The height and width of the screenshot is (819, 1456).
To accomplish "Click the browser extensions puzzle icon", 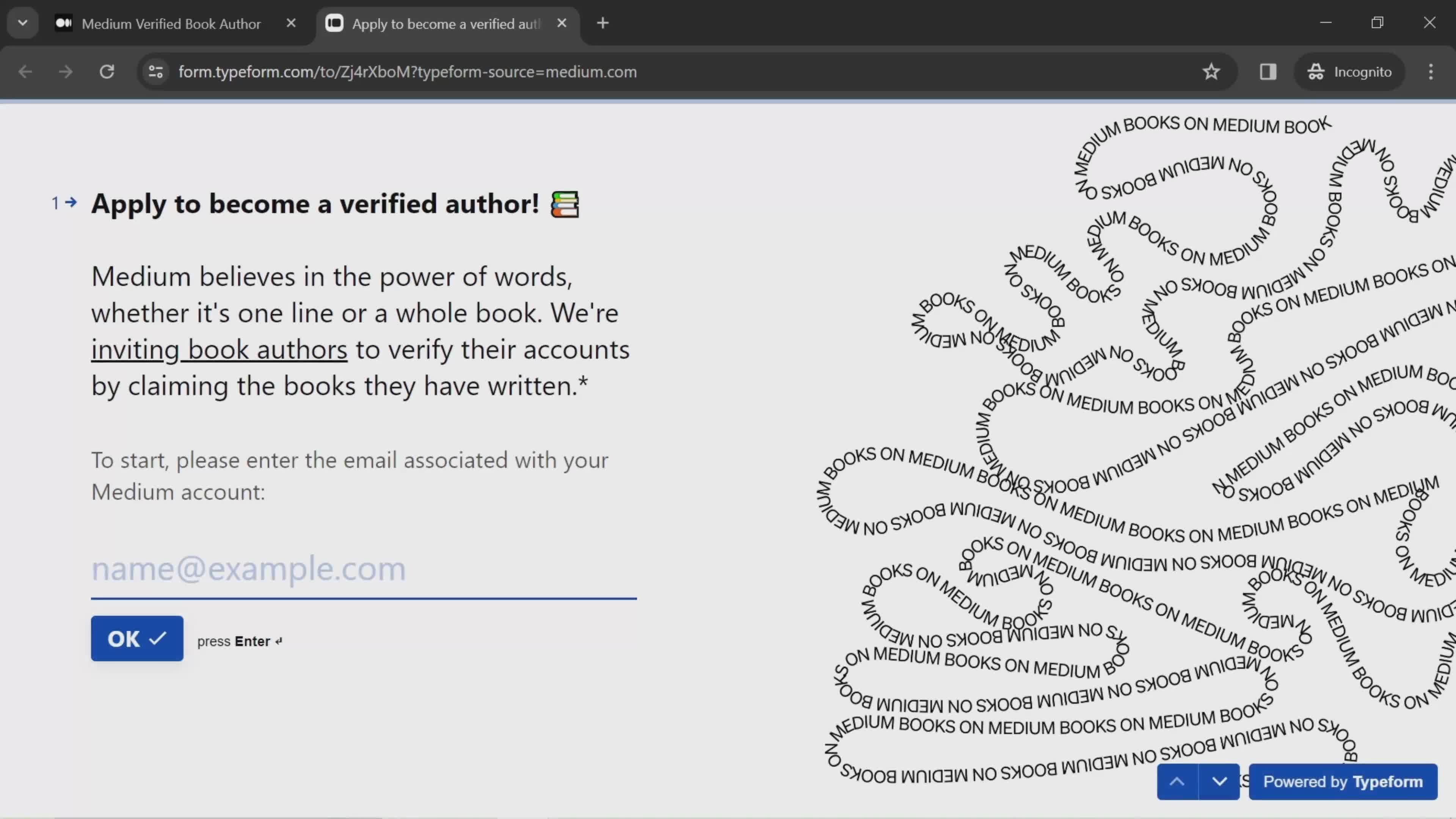I will point(1267,71).
